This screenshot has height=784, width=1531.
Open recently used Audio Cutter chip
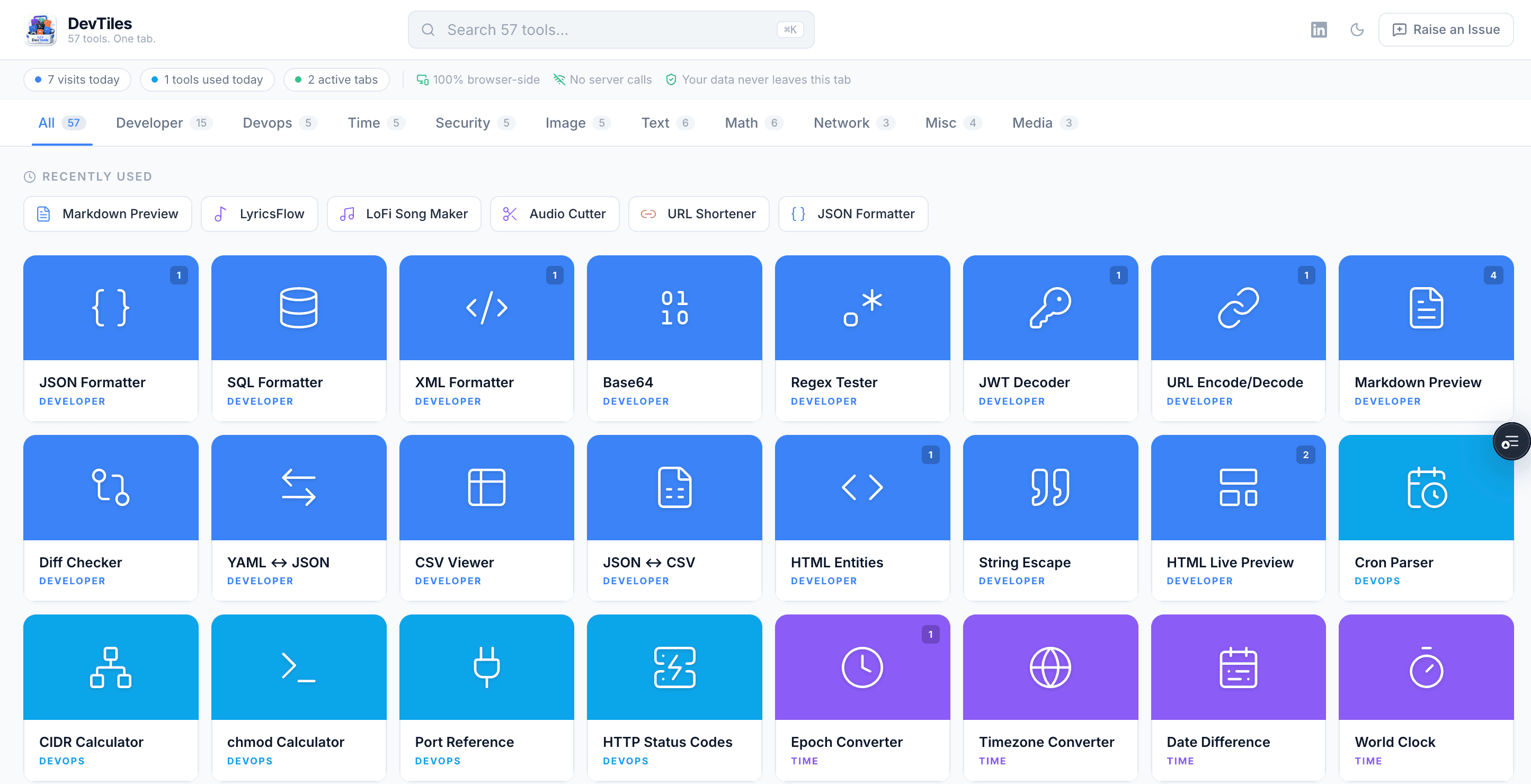(555, 214)
